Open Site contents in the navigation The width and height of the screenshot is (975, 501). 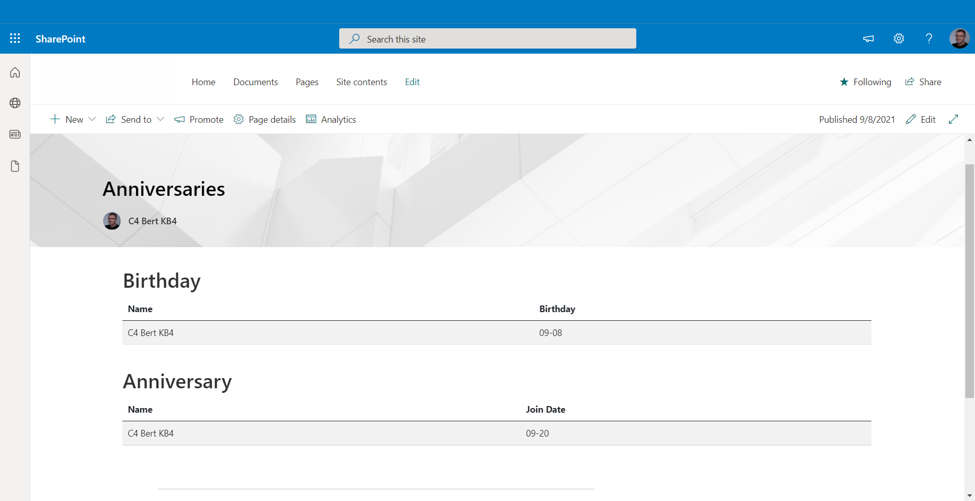[361, 82]
